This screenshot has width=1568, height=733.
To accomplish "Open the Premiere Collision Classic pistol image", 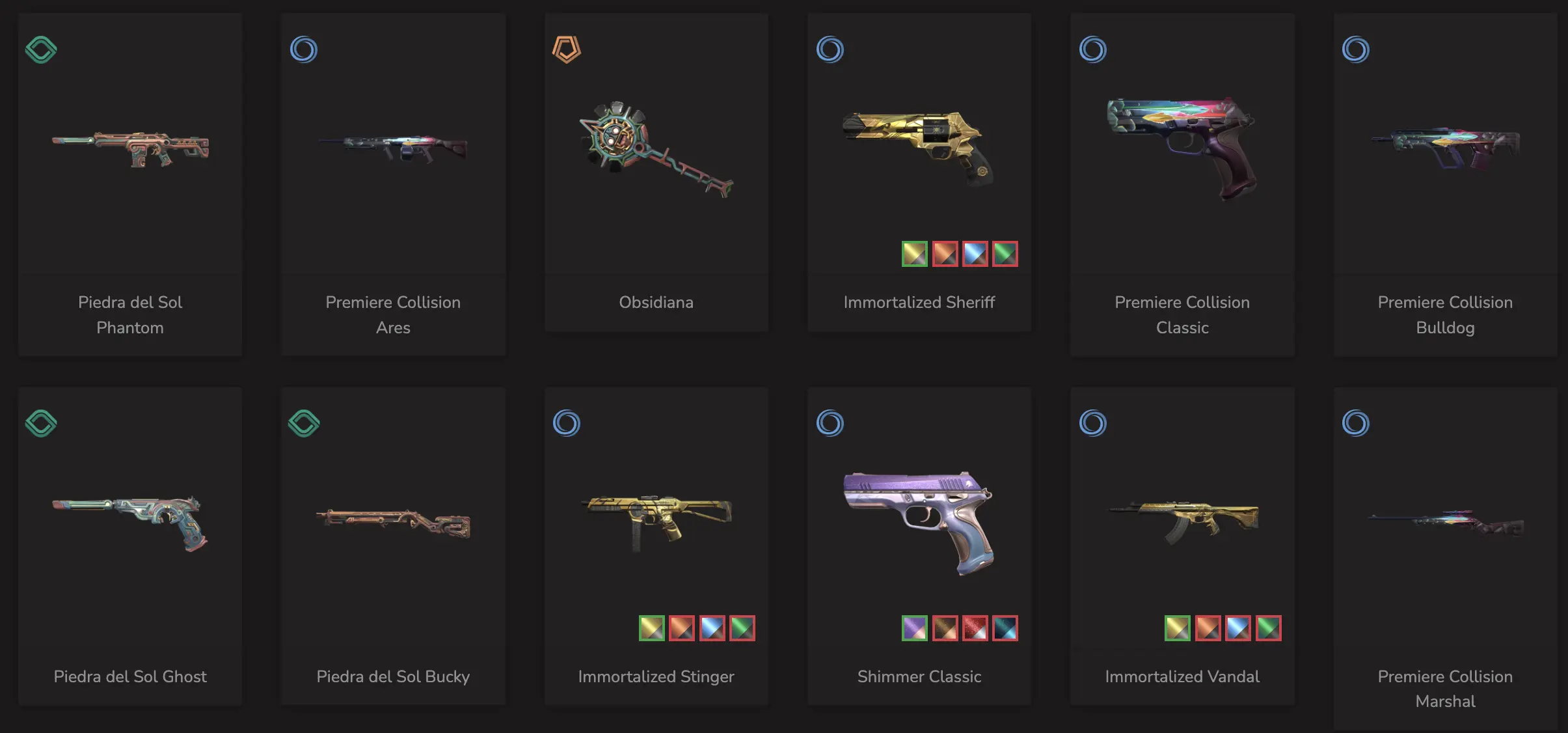I will (1182, 149).
